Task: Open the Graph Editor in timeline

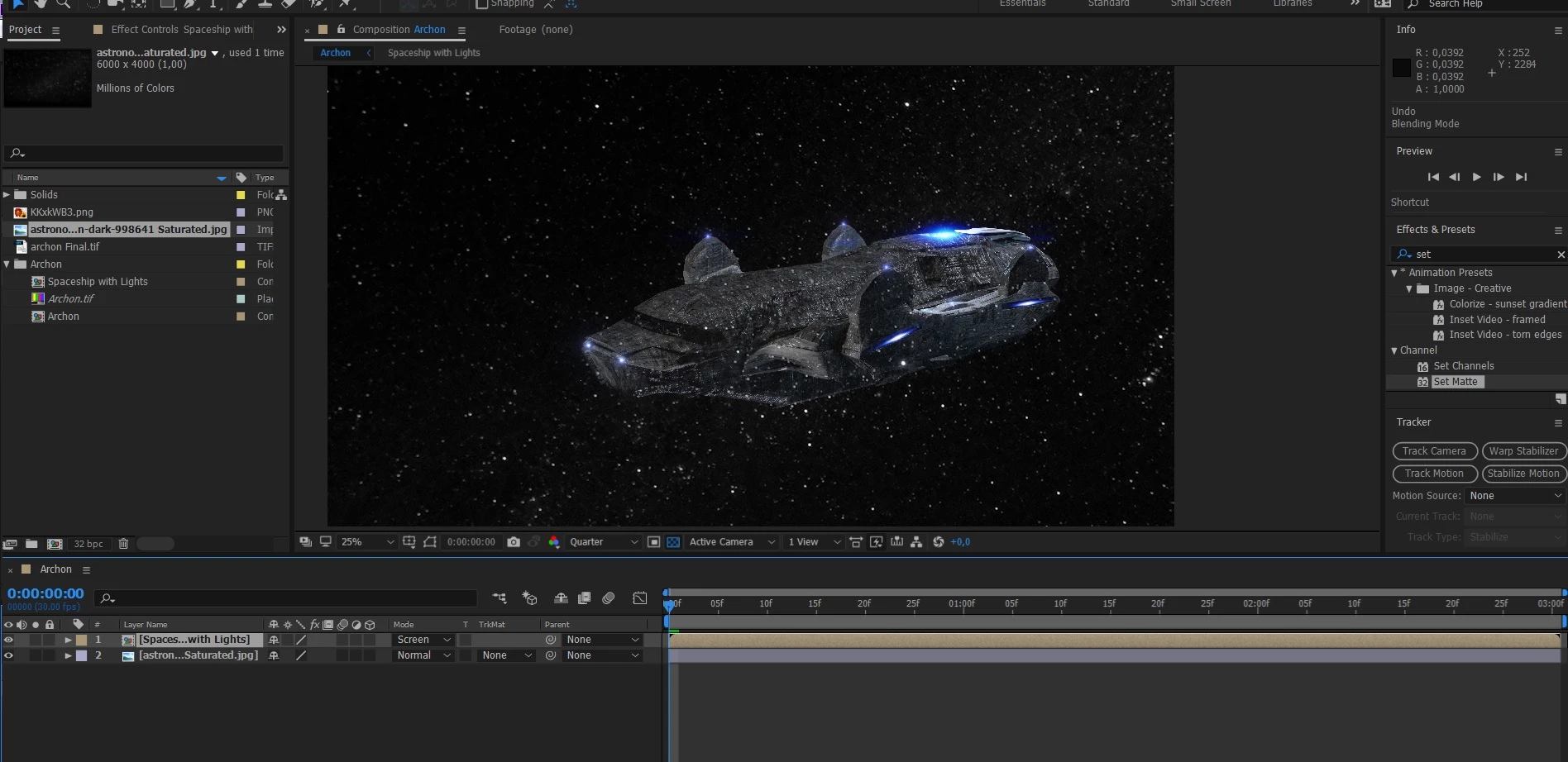Action: coord(640,598)
